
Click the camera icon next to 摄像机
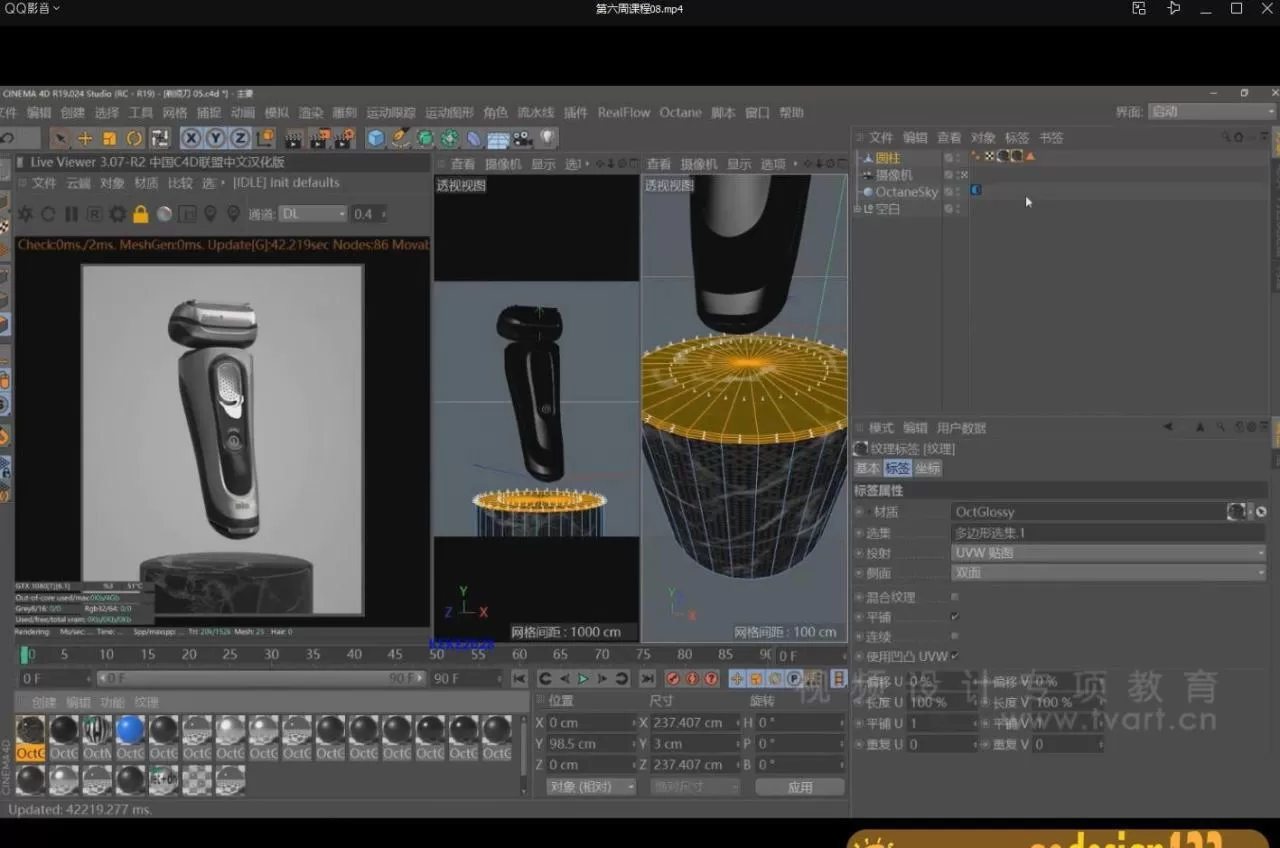(x=868, y=173)
